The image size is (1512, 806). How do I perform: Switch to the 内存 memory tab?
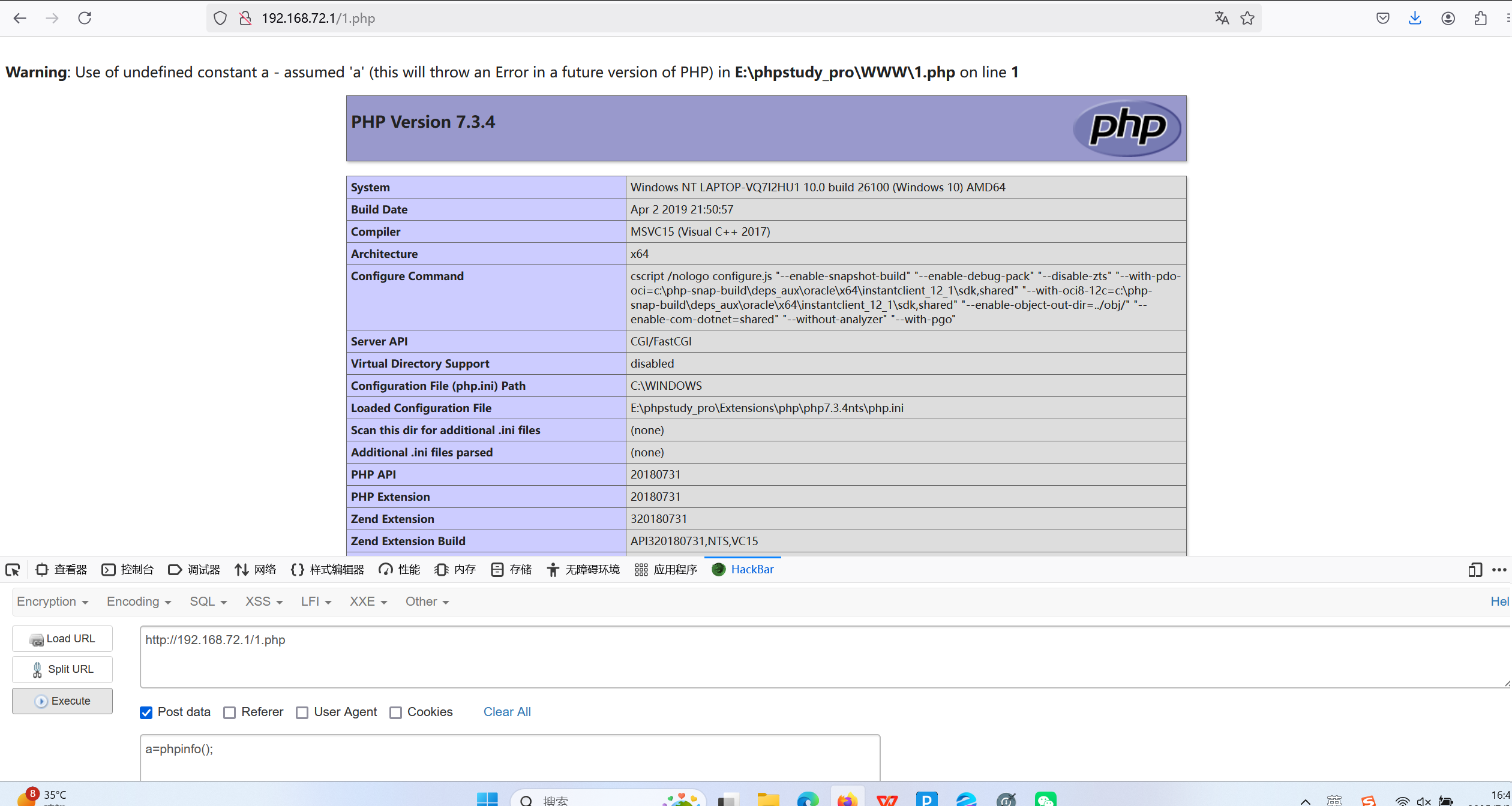coord(455,570)
